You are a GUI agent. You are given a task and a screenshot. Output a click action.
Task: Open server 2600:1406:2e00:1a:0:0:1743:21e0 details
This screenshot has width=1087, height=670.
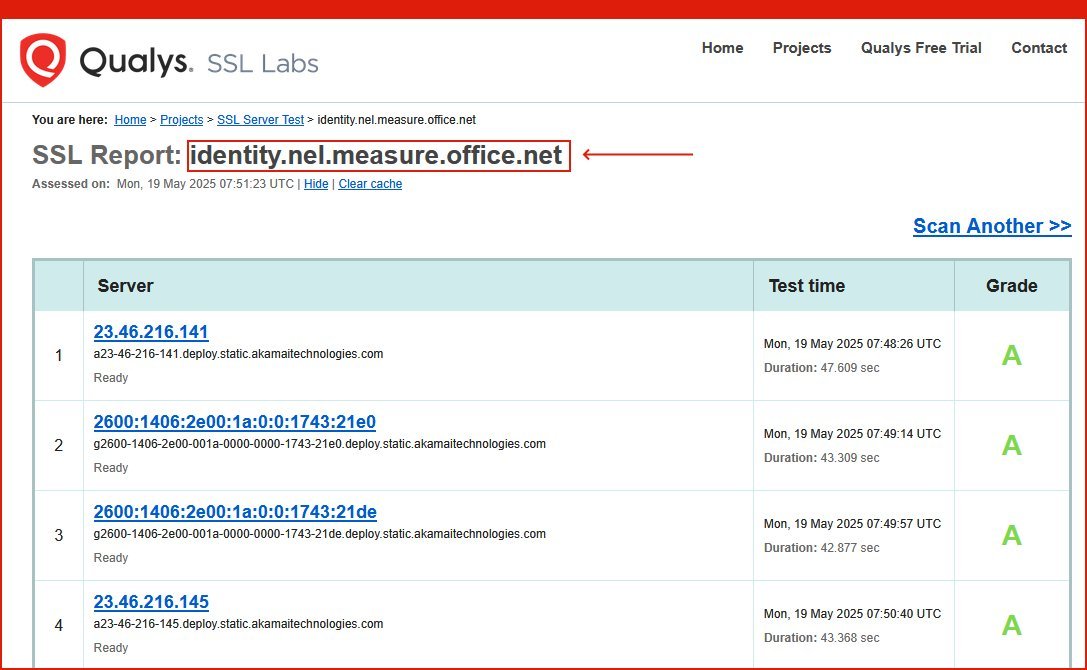tap(235, 422)
